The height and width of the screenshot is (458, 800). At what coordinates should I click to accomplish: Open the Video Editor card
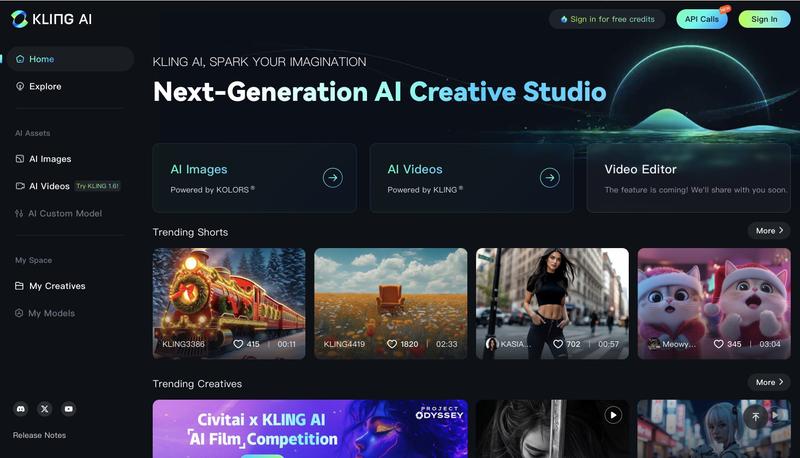688,178
